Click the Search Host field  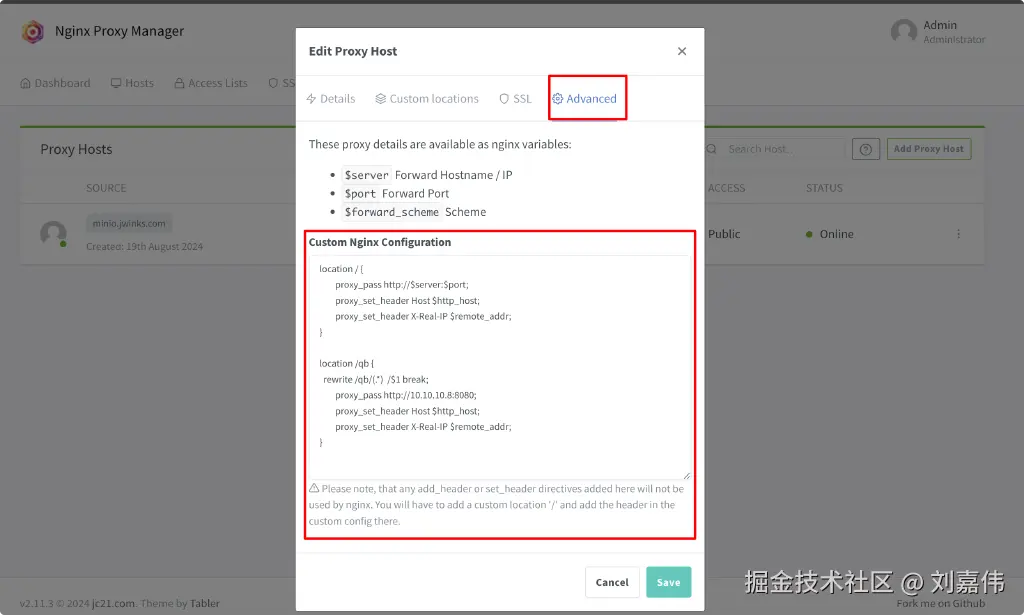(x=784, y=149)
